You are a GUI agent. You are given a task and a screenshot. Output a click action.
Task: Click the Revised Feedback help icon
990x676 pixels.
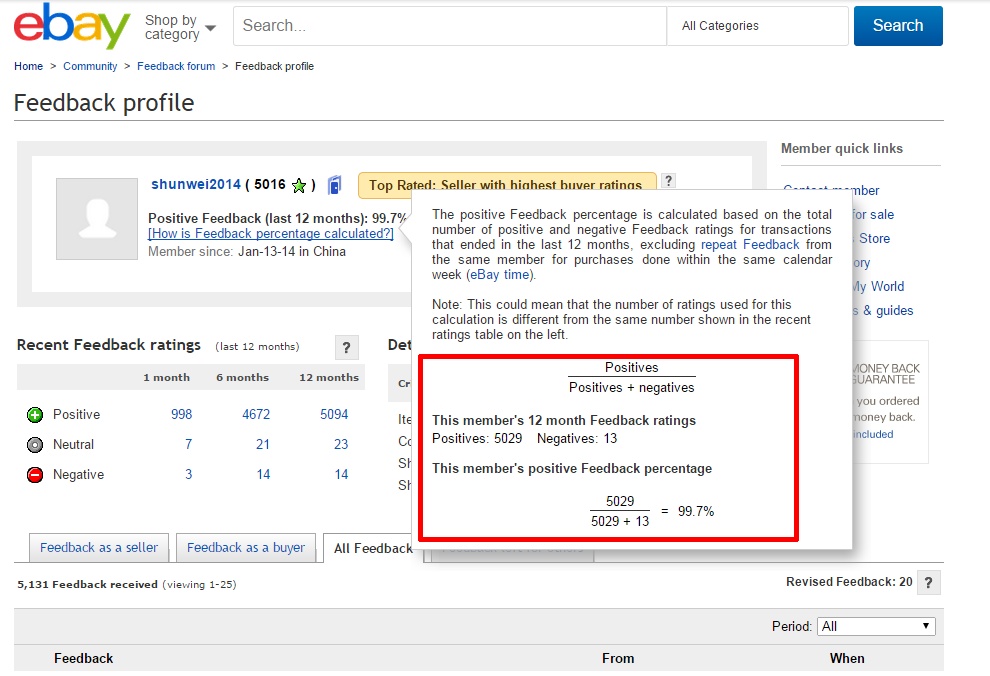click(928, 583)
